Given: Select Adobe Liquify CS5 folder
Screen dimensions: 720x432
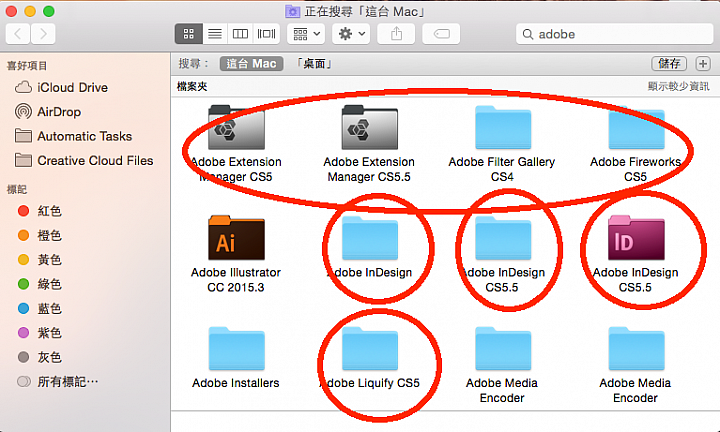Looking at the screenshot, I should [x=369, y=349].
